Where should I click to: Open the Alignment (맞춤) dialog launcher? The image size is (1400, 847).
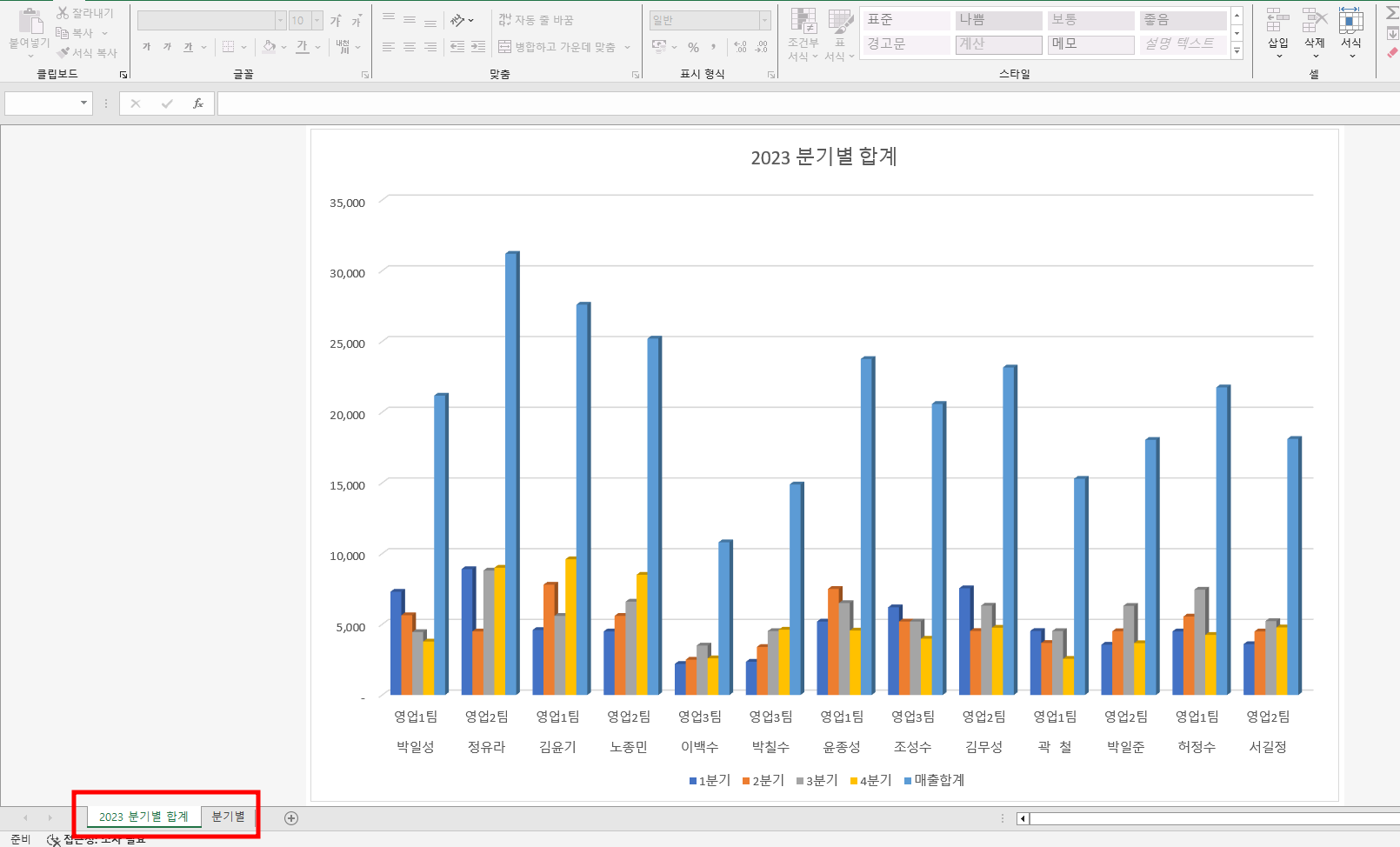pos(636,75)
